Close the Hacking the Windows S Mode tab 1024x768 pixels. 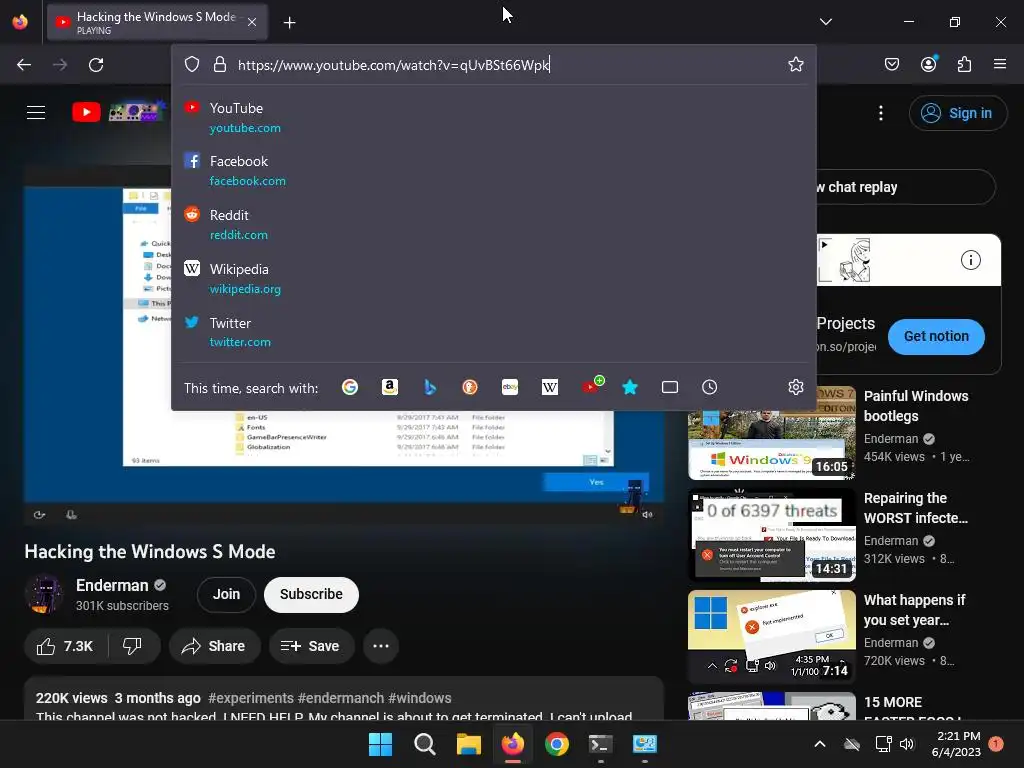(x=252, y=22)
